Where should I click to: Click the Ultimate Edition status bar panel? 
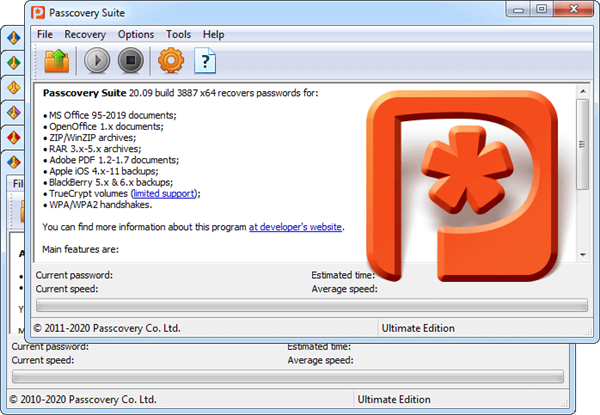[418, 328]
